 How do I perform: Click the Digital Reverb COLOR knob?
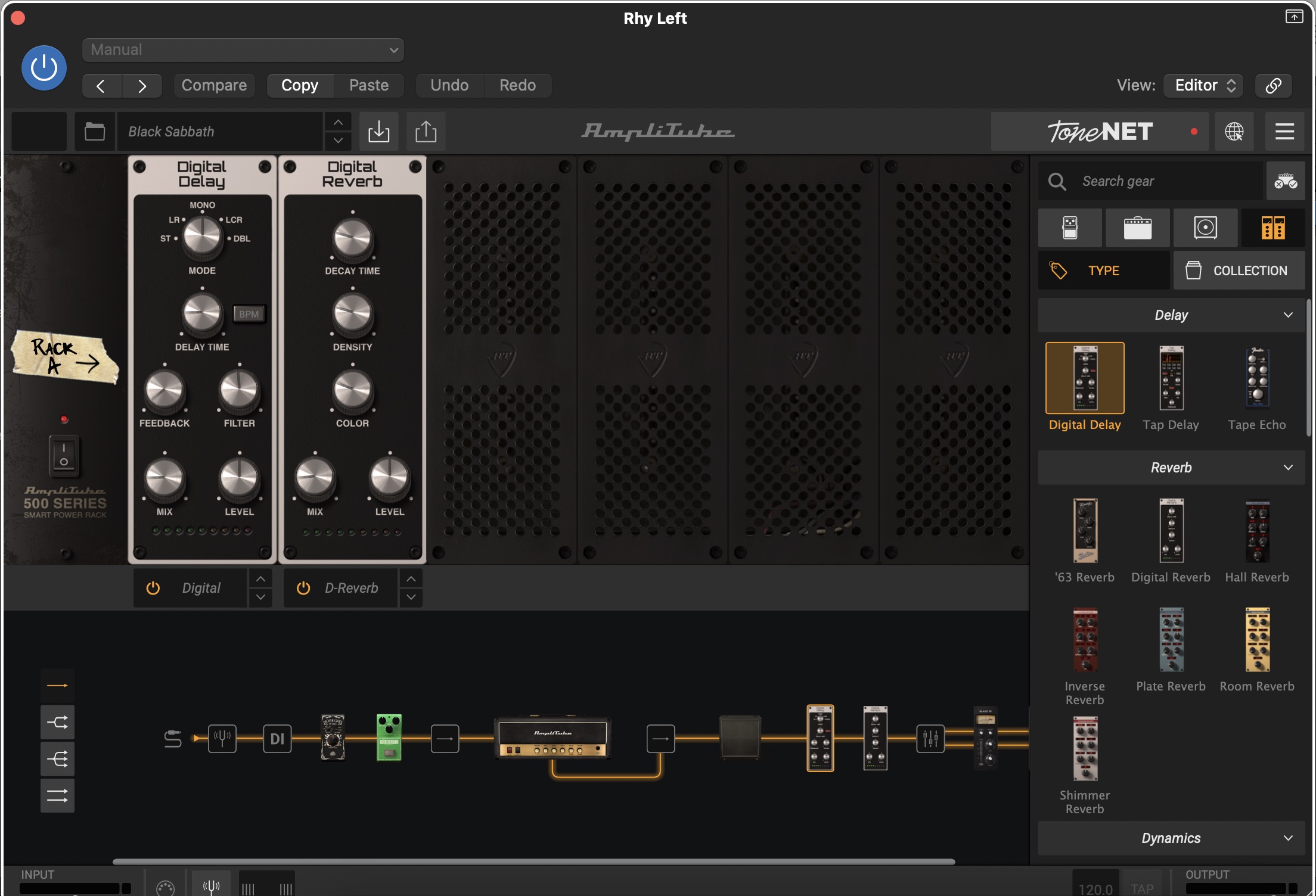pyautogui.click(x=352, y=390)
